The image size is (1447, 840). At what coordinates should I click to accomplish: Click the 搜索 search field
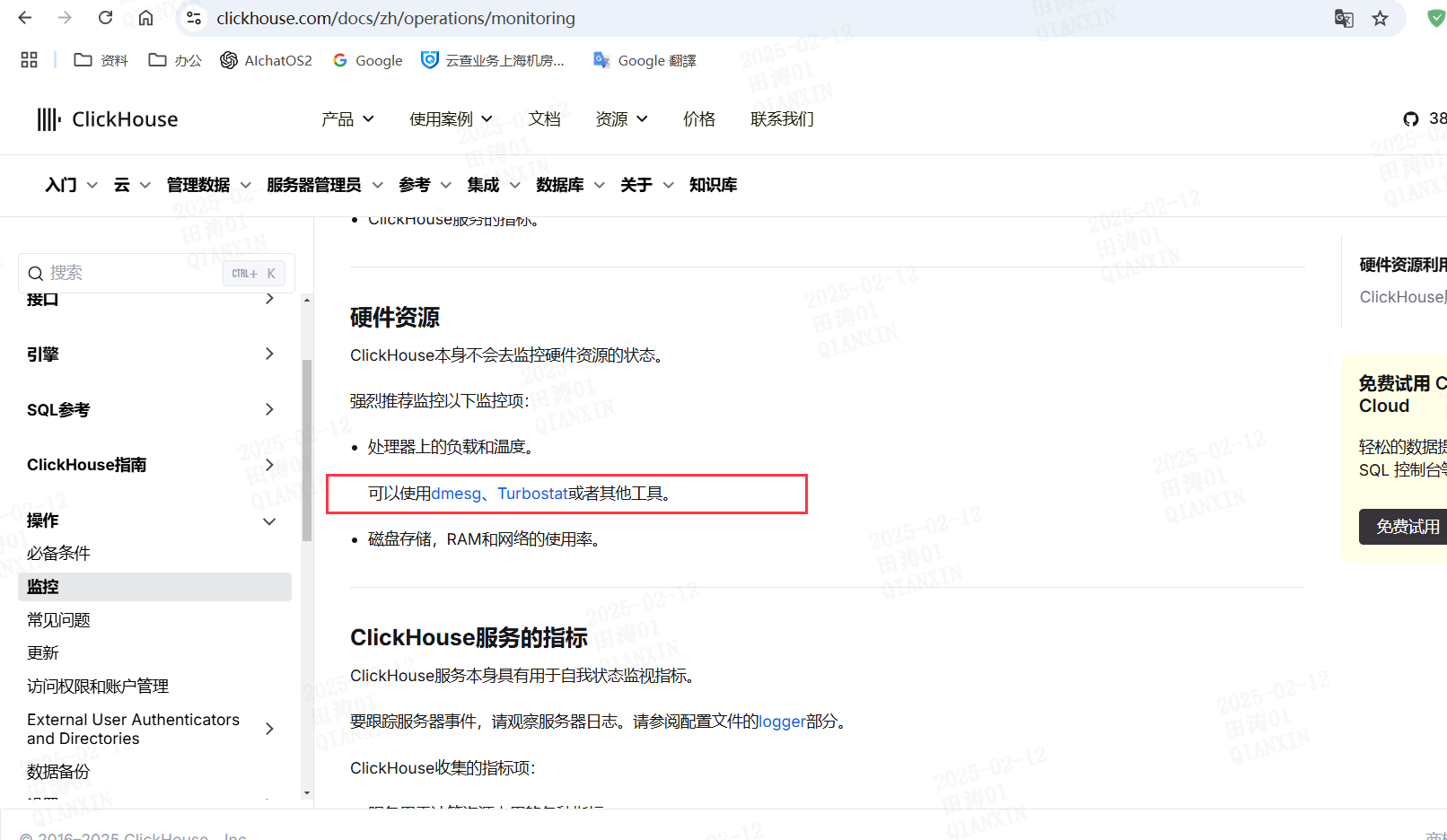point(156,273)
